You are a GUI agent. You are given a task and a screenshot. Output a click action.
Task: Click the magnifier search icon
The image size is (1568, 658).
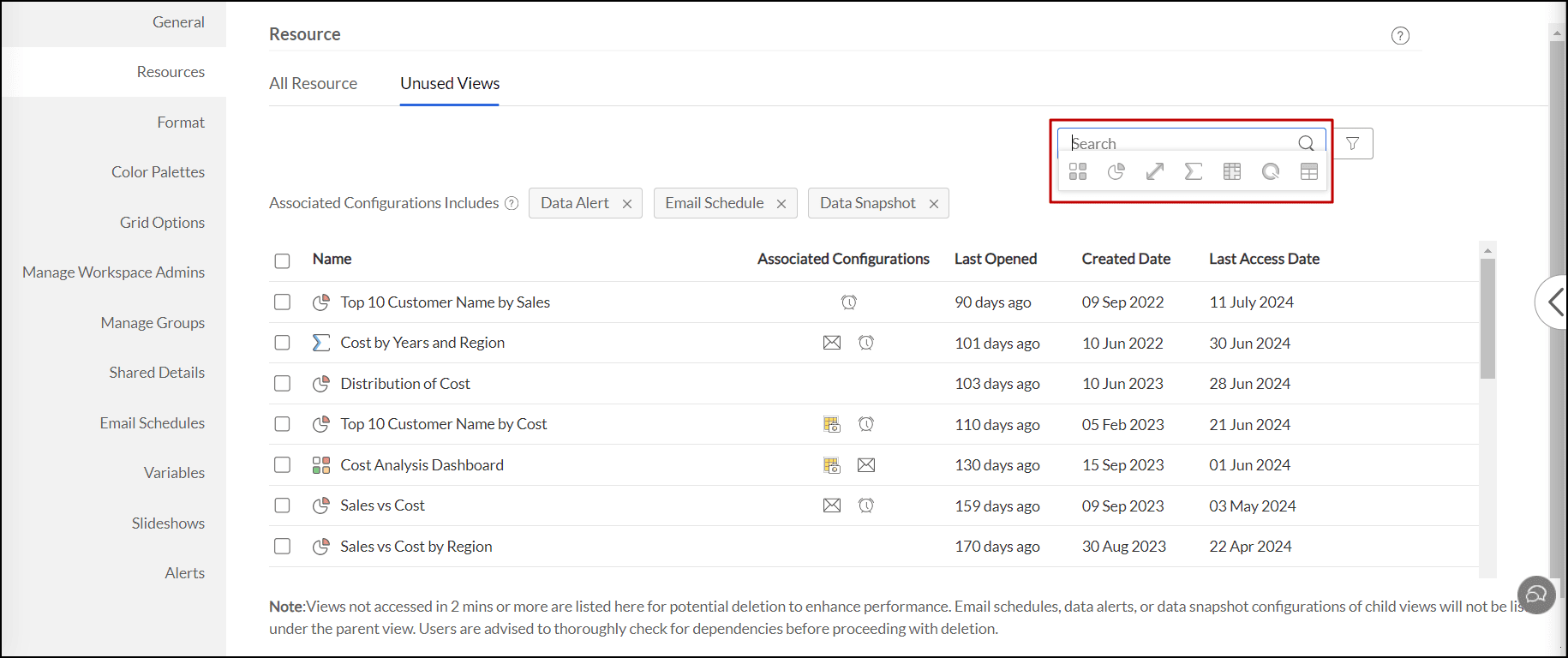point(1306,143)
